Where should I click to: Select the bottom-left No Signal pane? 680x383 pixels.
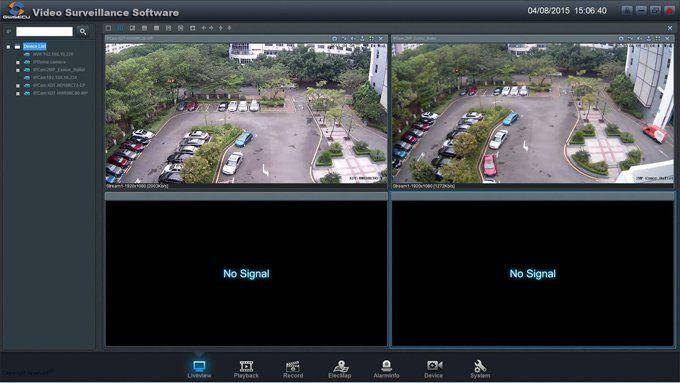click(x=246, y=273)
